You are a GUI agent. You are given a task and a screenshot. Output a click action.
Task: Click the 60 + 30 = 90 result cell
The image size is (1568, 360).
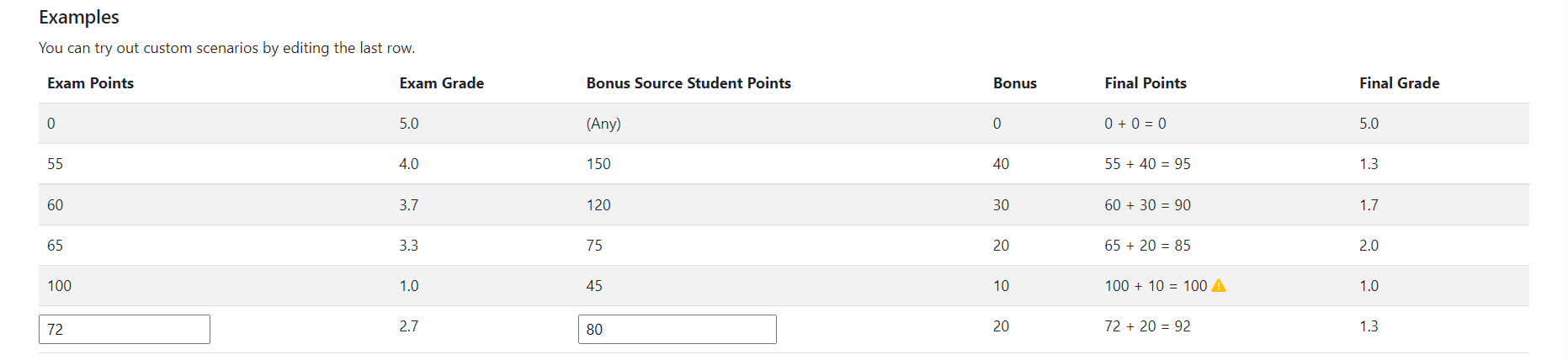[x=1147, y=205]
